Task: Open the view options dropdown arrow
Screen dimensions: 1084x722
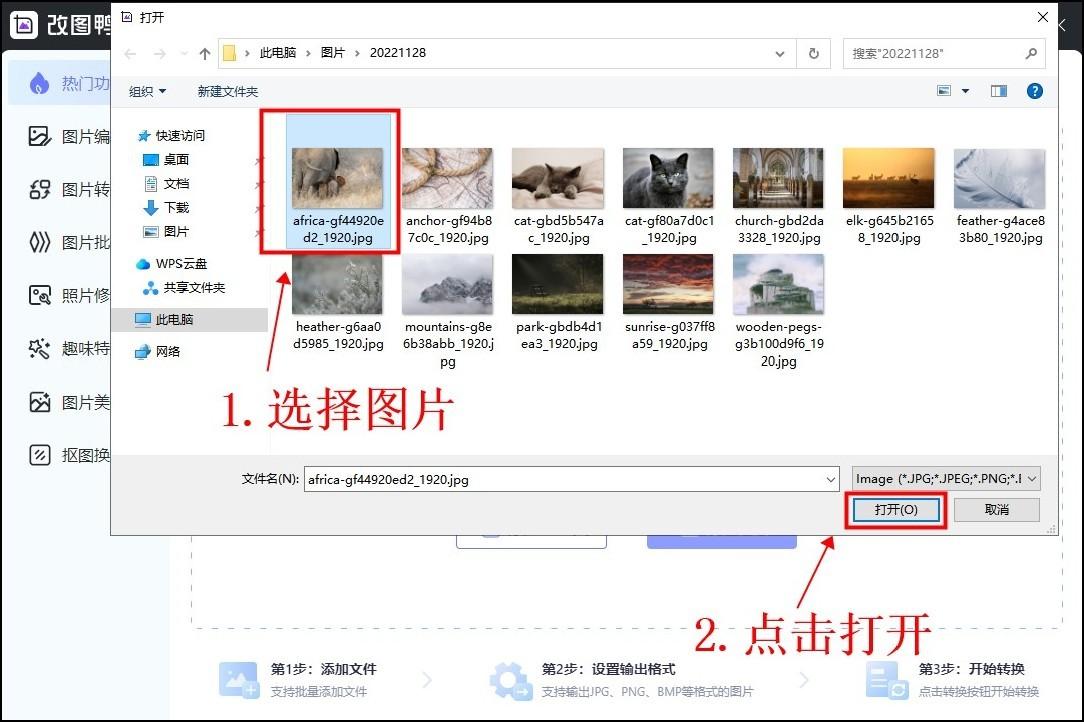Action: [x=967, y=91]
